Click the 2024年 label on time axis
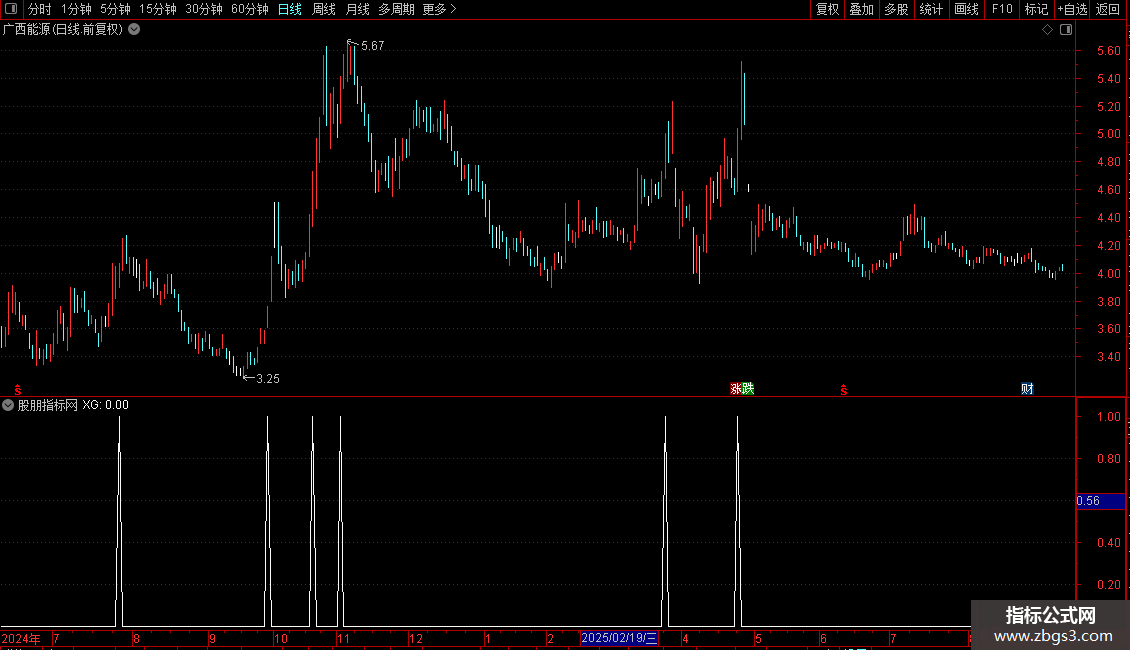This screenshot has height=650, width=1130. (21, 638)
